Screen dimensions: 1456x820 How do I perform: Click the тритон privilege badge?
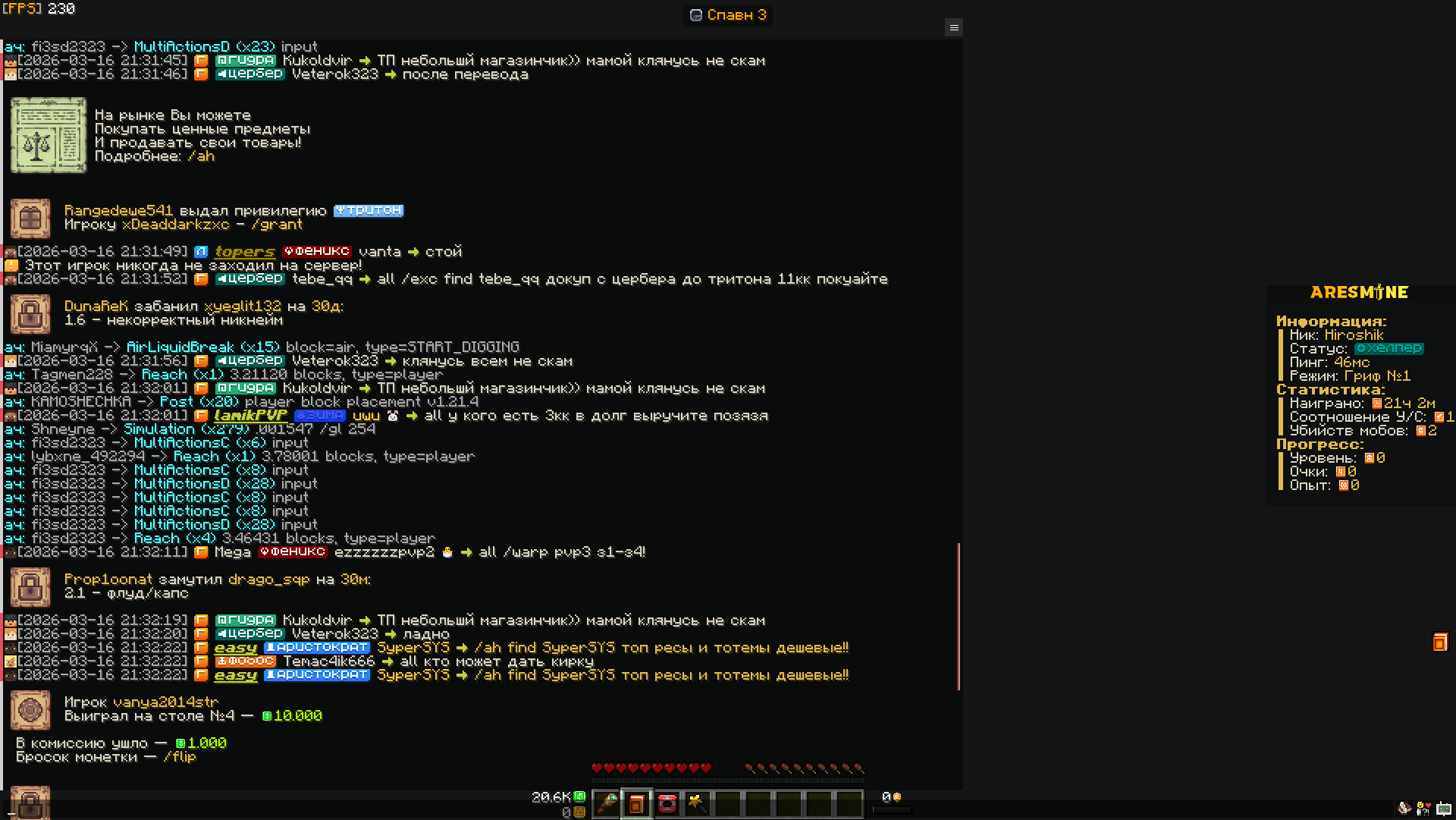(369, 211)
